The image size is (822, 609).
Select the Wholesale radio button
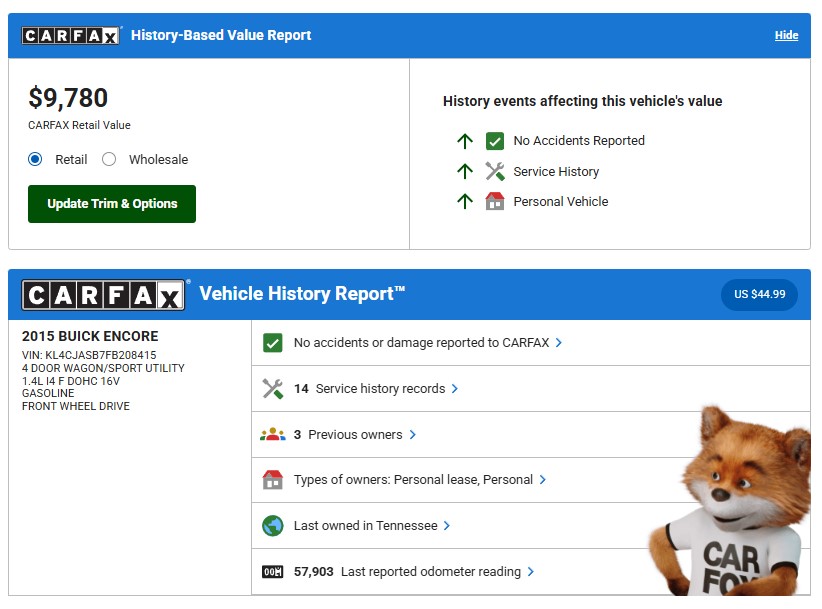(109, 159)
